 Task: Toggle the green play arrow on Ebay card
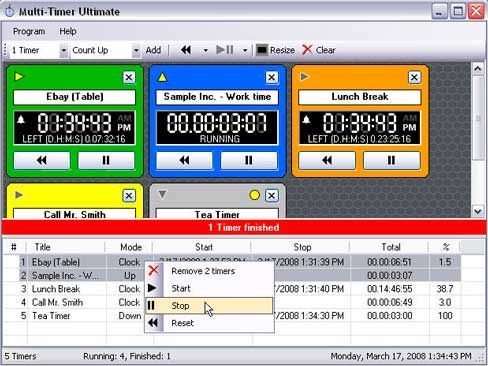pyautogui.click(x=19, y=77)
